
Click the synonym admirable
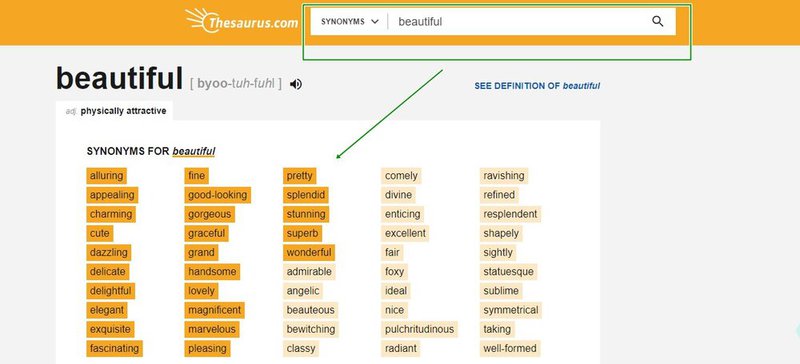(309, 272)
